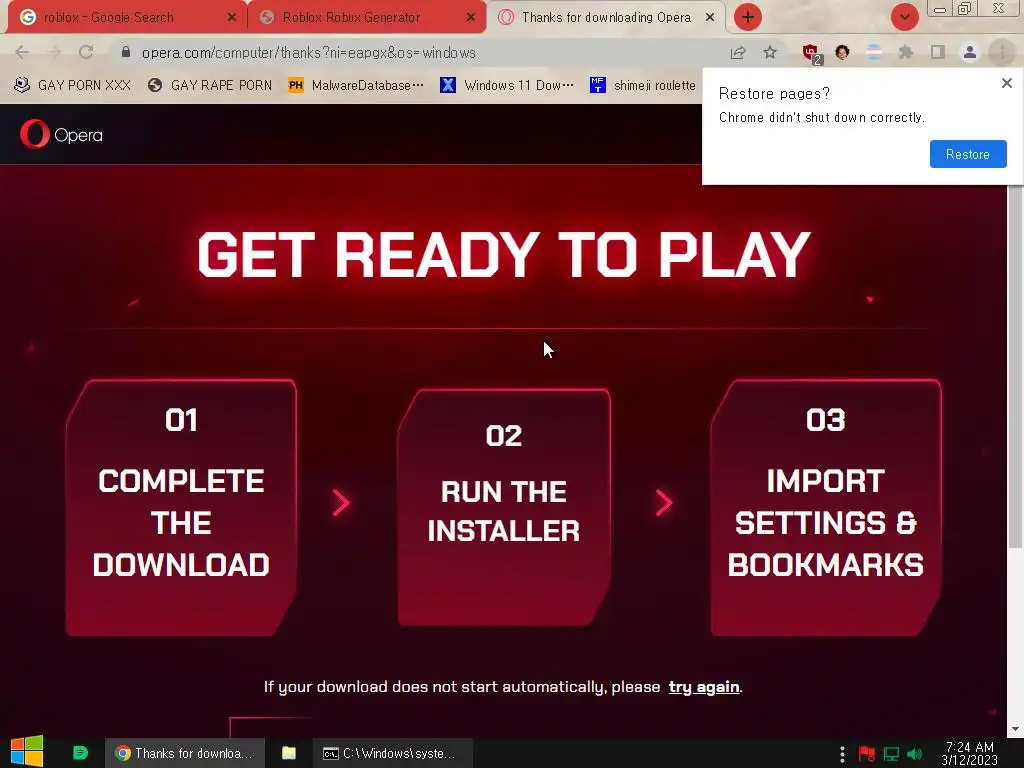1024x768 pixels.
Task: Close the Restore pages popup
Action: coord(1006,83)
